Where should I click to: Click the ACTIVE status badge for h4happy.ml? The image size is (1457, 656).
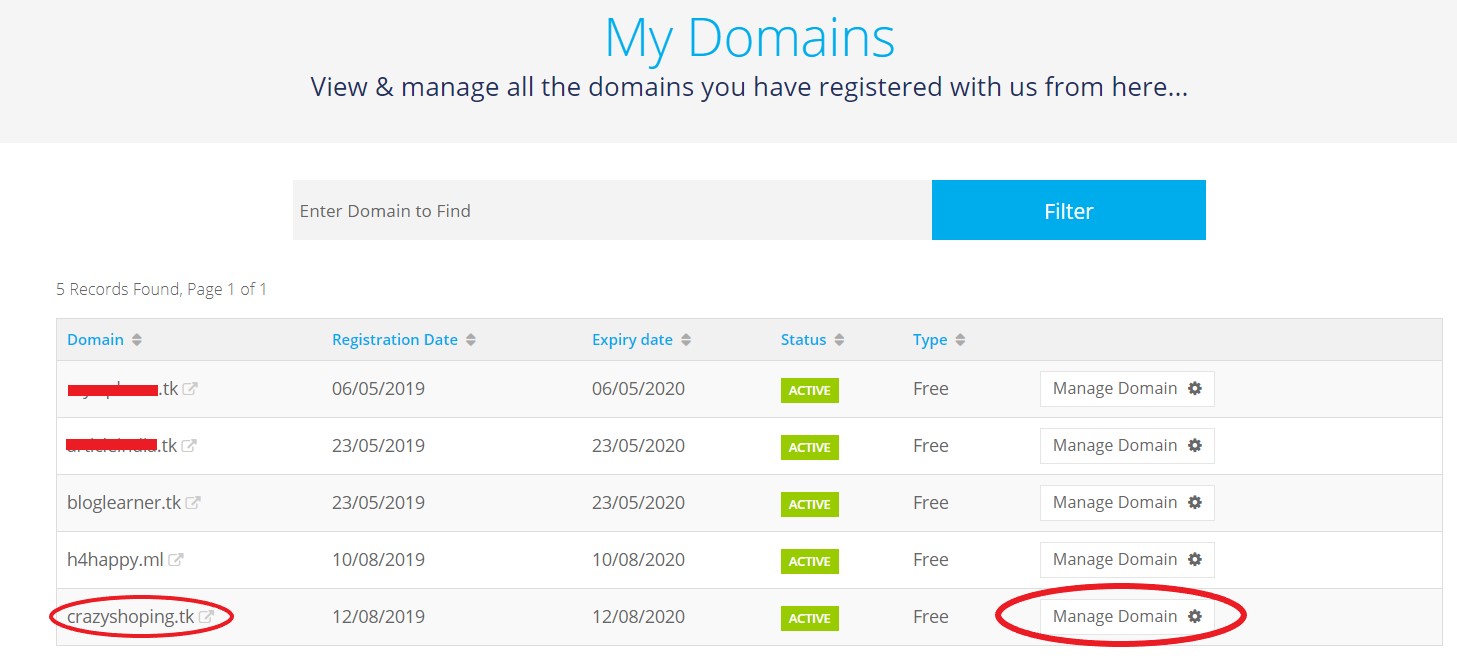pyautogui.click(x=808, y=561)
